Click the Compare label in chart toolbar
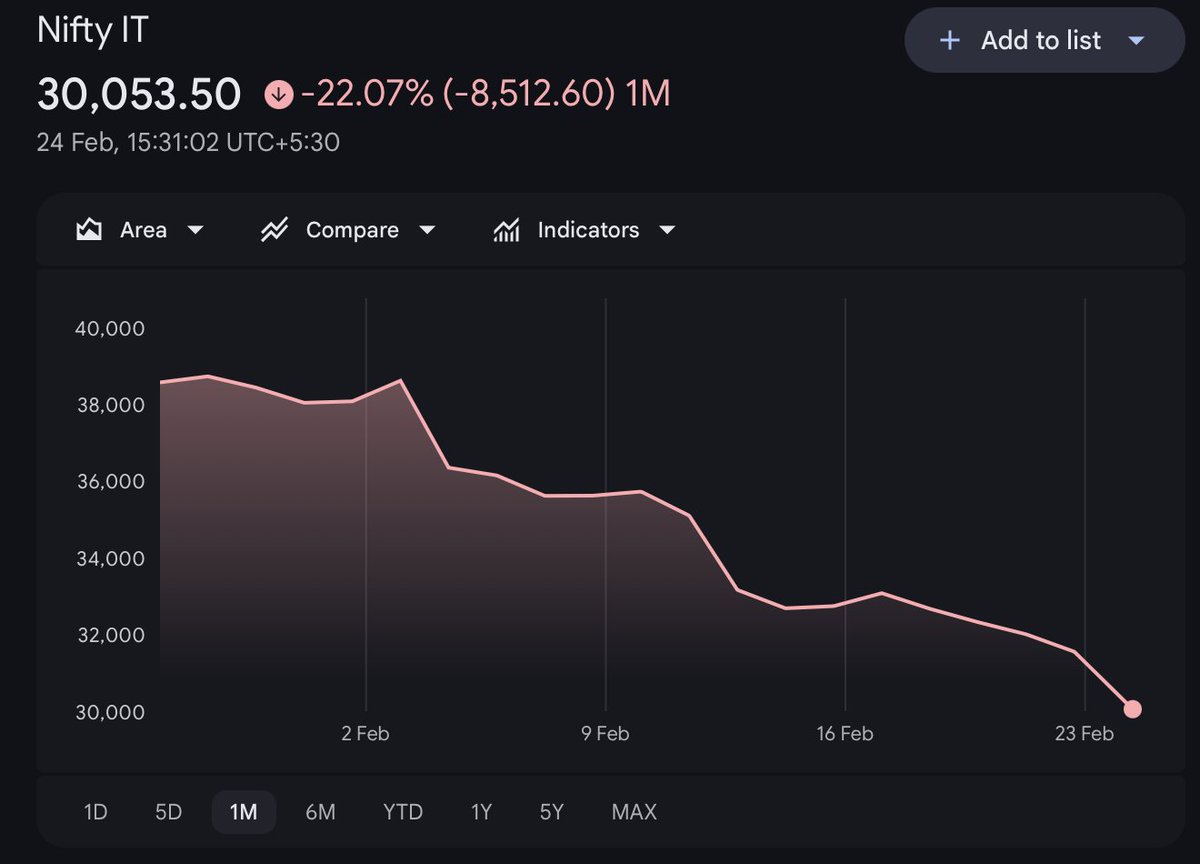The height and width of the screenshot is (864, 1200). pos(352,230)
